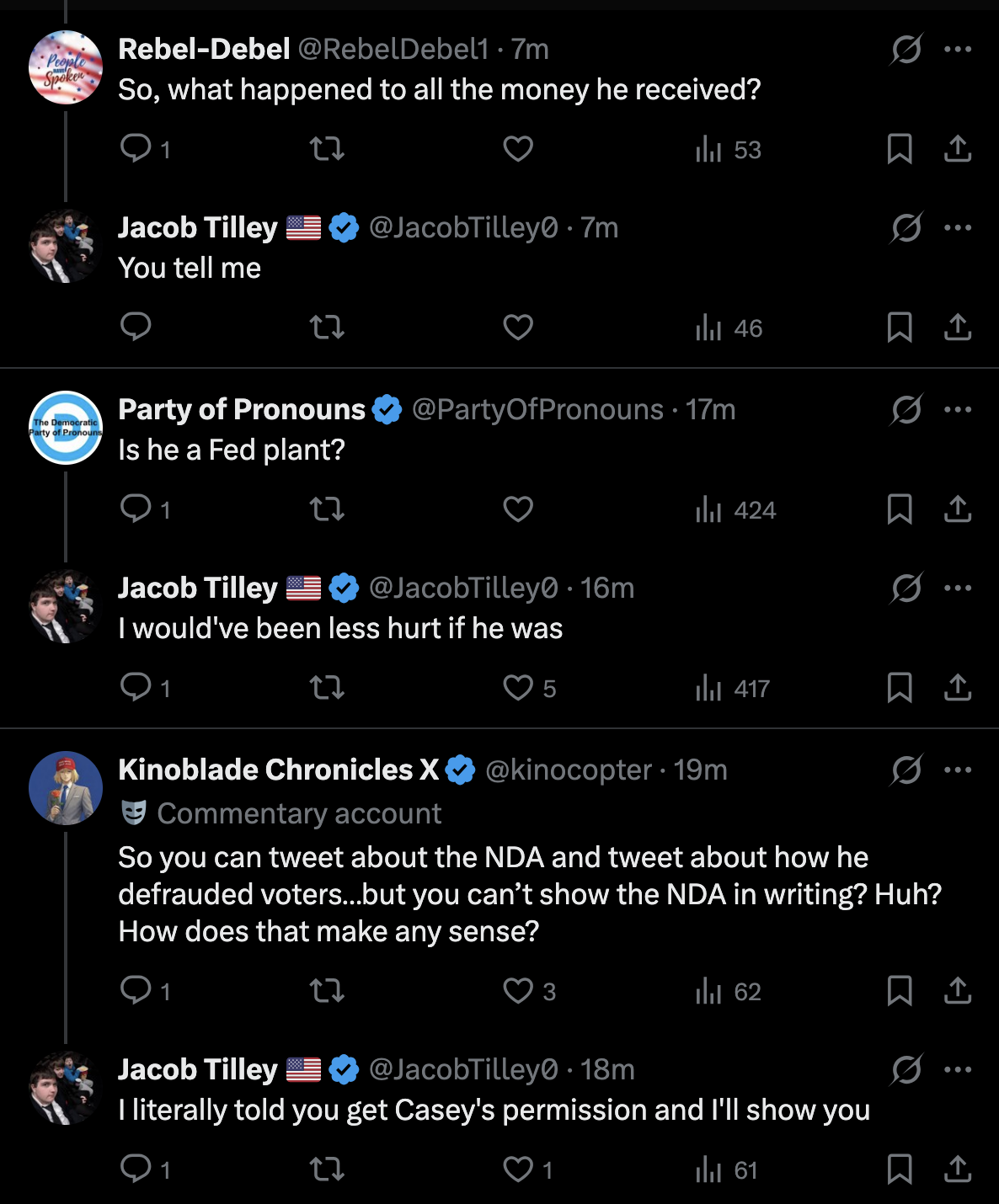The height and width of the screenshot is (1204, 999).
Task: Open the 18m timestamp on Jacob Tilley's tweet
Action: 607,1069
